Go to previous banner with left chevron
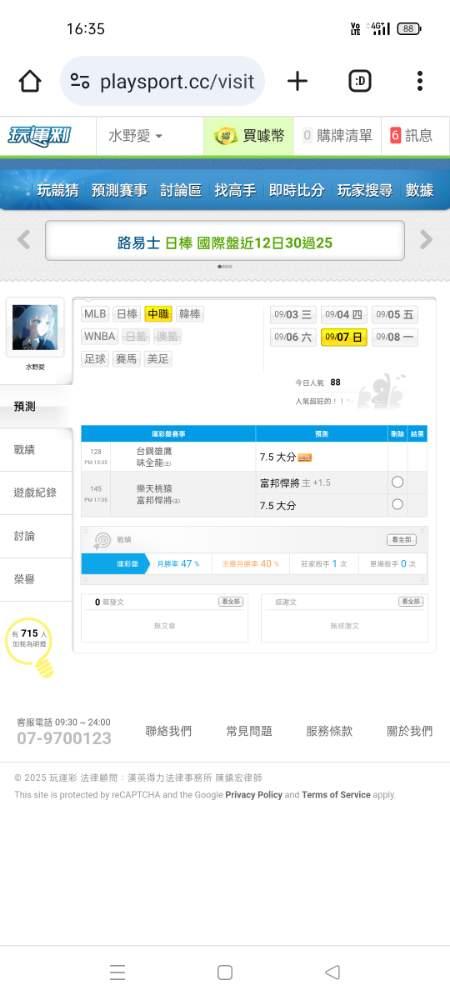 click(x=24, y=240)
